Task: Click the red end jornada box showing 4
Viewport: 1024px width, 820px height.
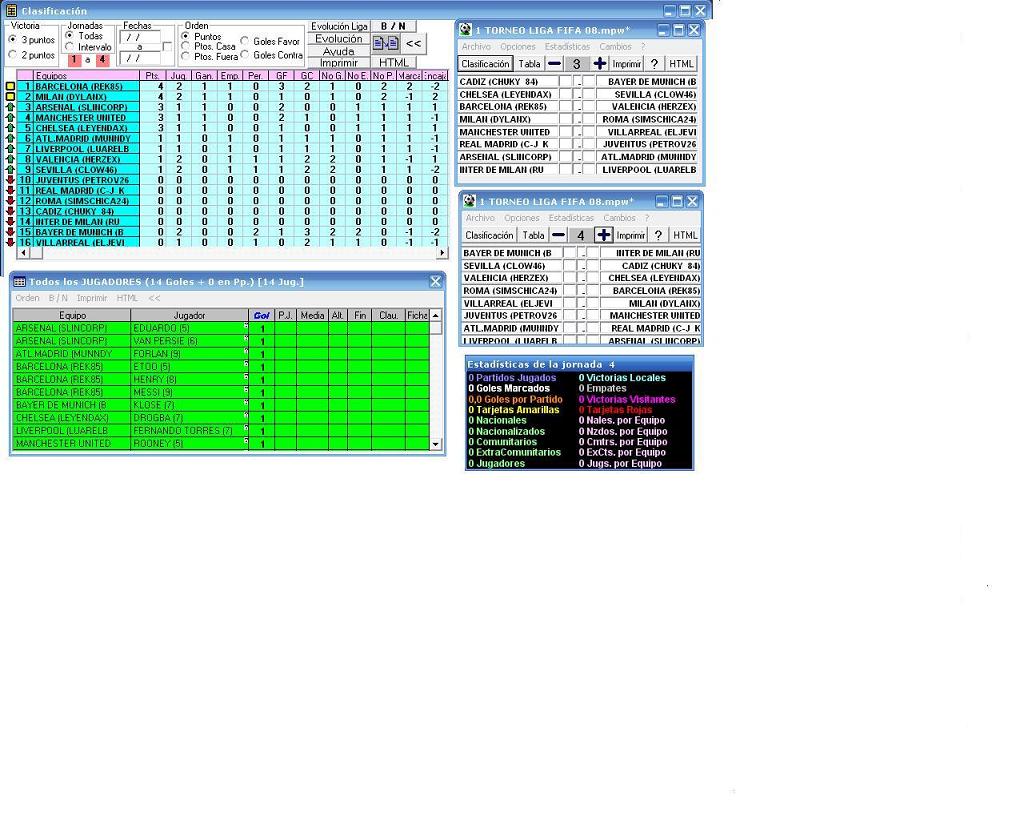Action: (102, 59)
